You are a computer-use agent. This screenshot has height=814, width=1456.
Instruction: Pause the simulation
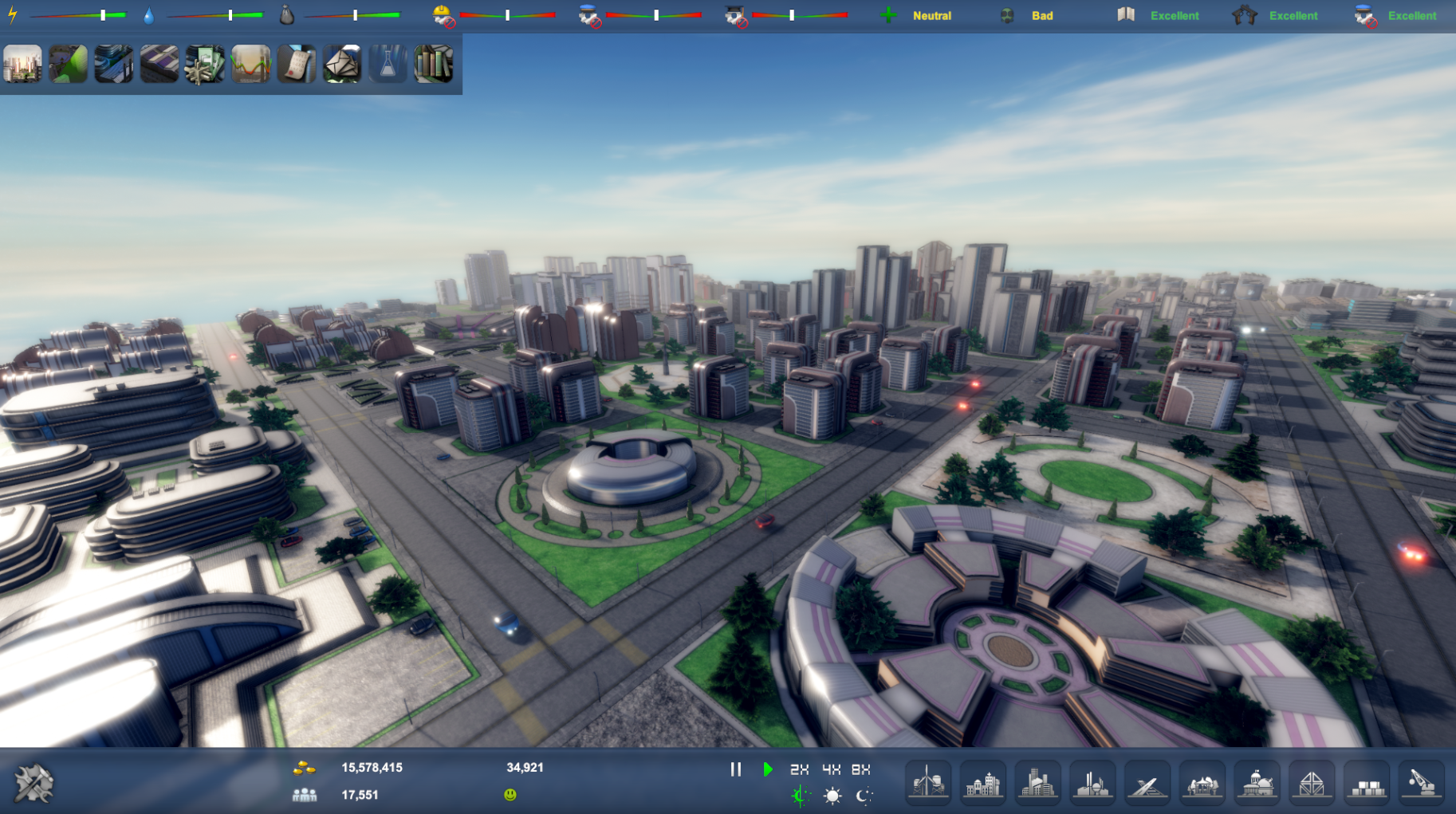(x=736, y=769)
